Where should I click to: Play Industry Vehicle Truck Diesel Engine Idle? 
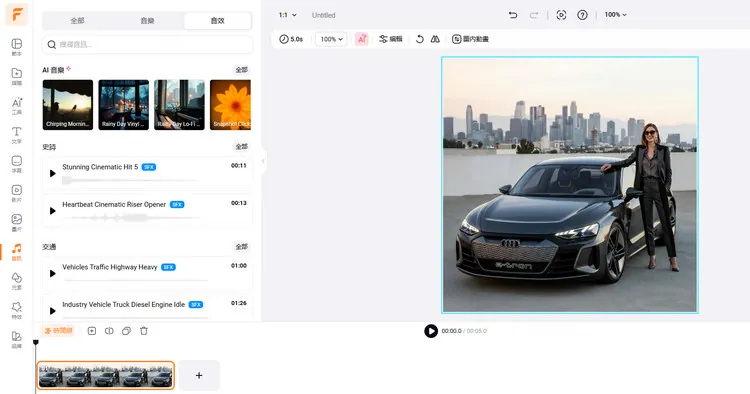[x=53, y=310]
